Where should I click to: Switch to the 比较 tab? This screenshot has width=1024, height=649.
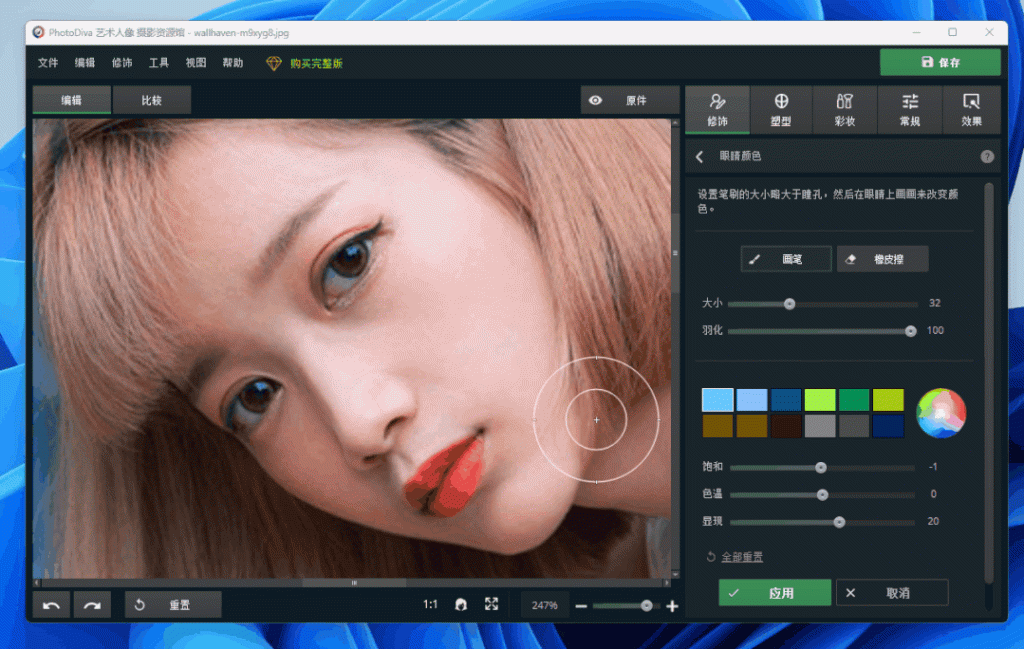pos(153,100)
